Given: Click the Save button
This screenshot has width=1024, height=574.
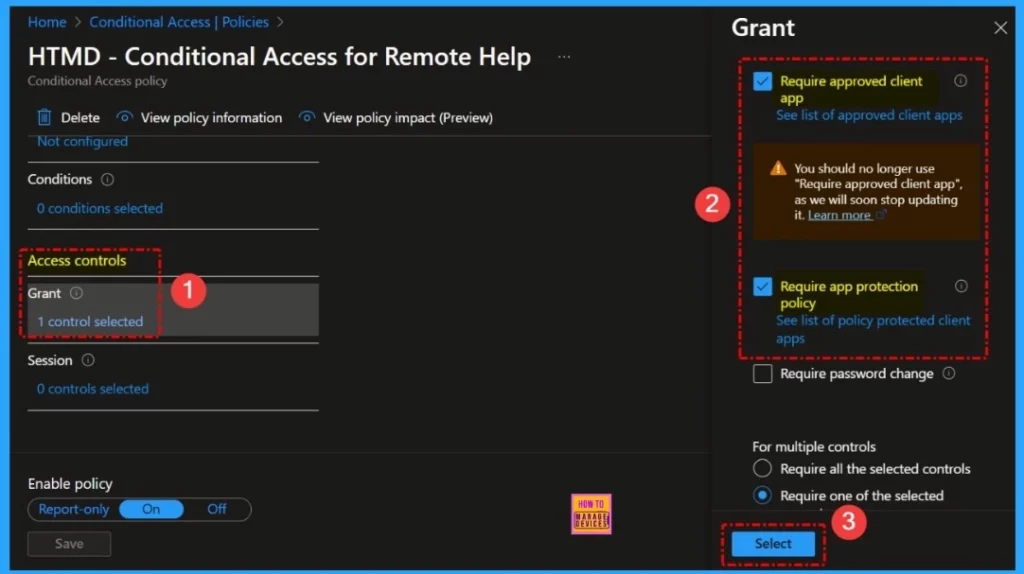Looking at the screenshot, I should pyautogui.click(x=69, y=543).
